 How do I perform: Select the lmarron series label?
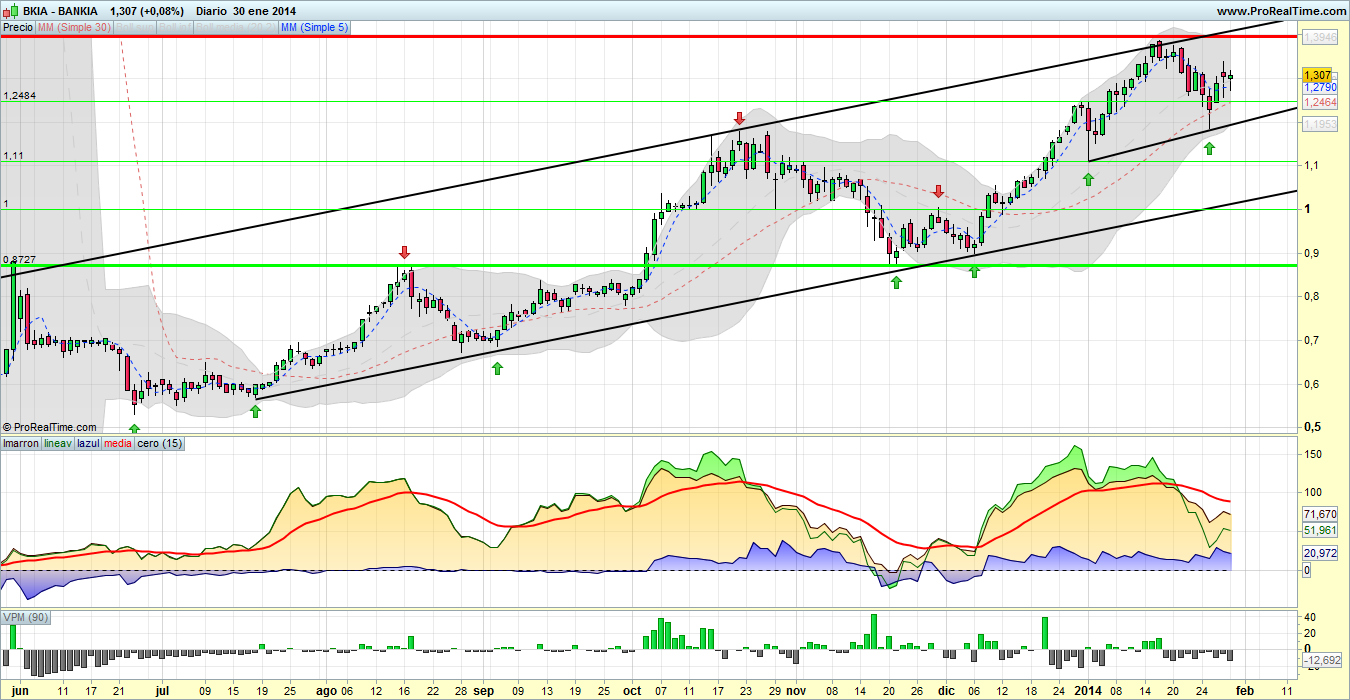(x=21, y=443)
